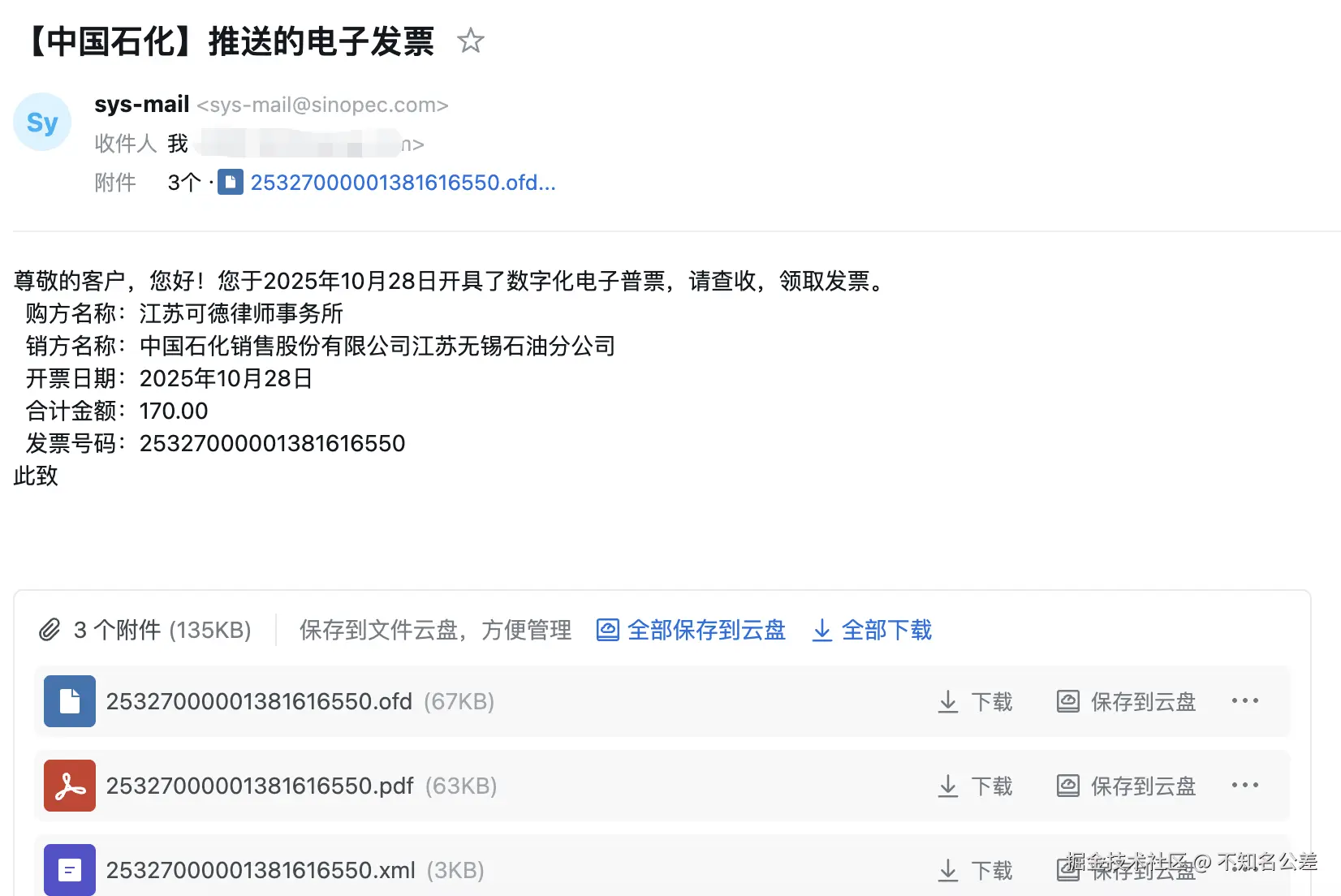The image size is (1341, 896).
Task: Click the download arrow icon next to 全部下载
Action: click(x=821, y=630)
